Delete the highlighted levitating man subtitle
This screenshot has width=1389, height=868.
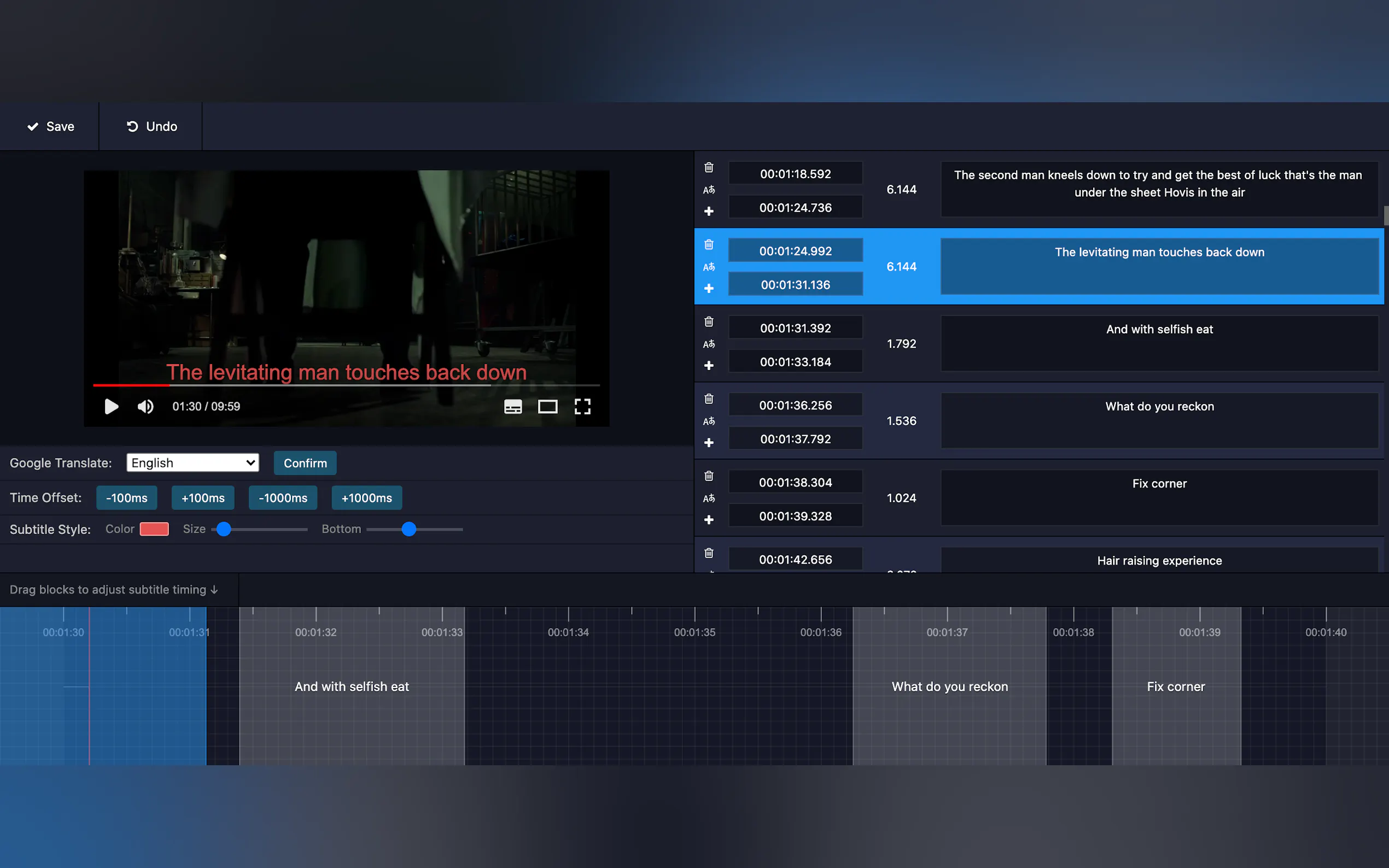(x=709, y=244)
